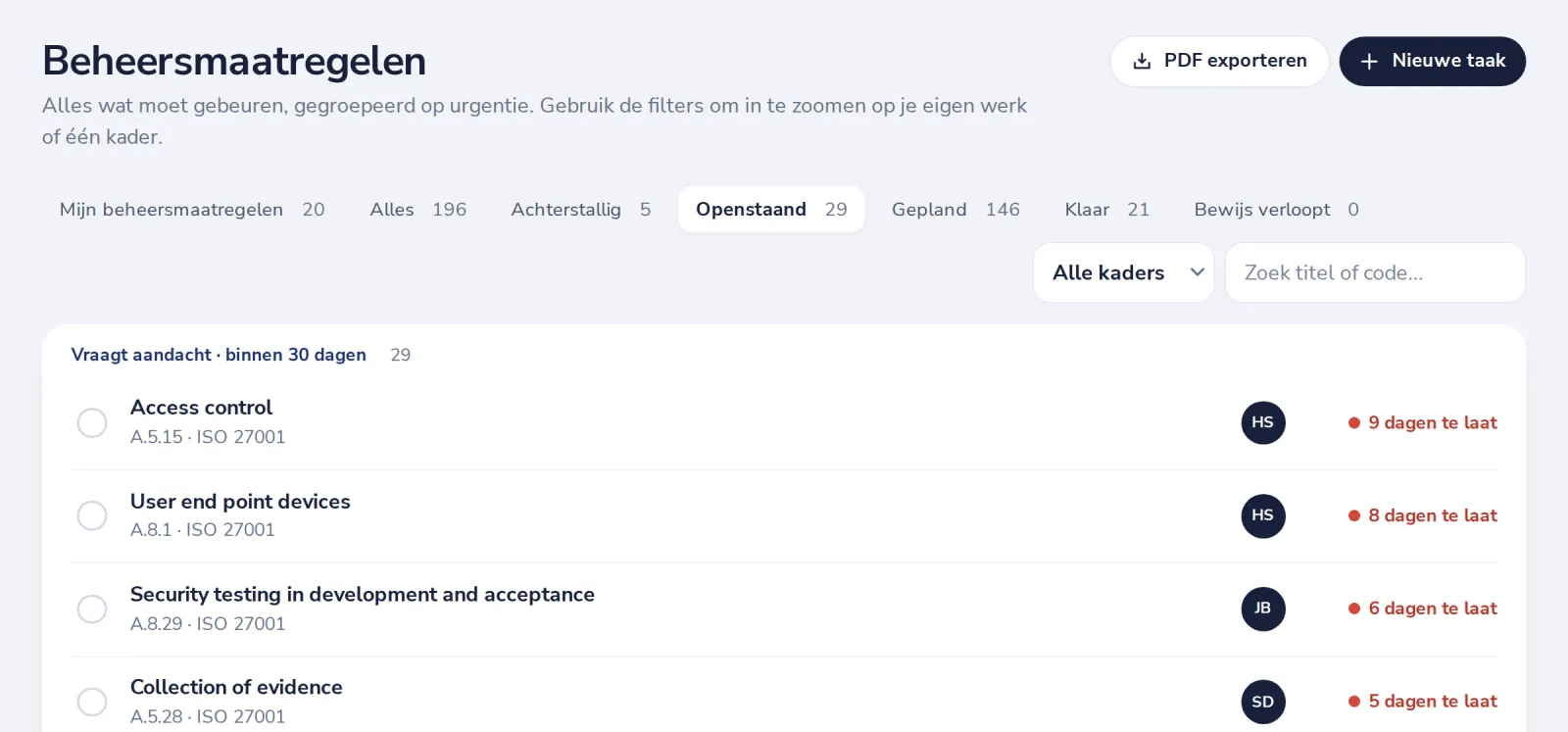Focus the Zoek titel of code search field
Screen dimensions: 1568x732
pos(1375,272)
